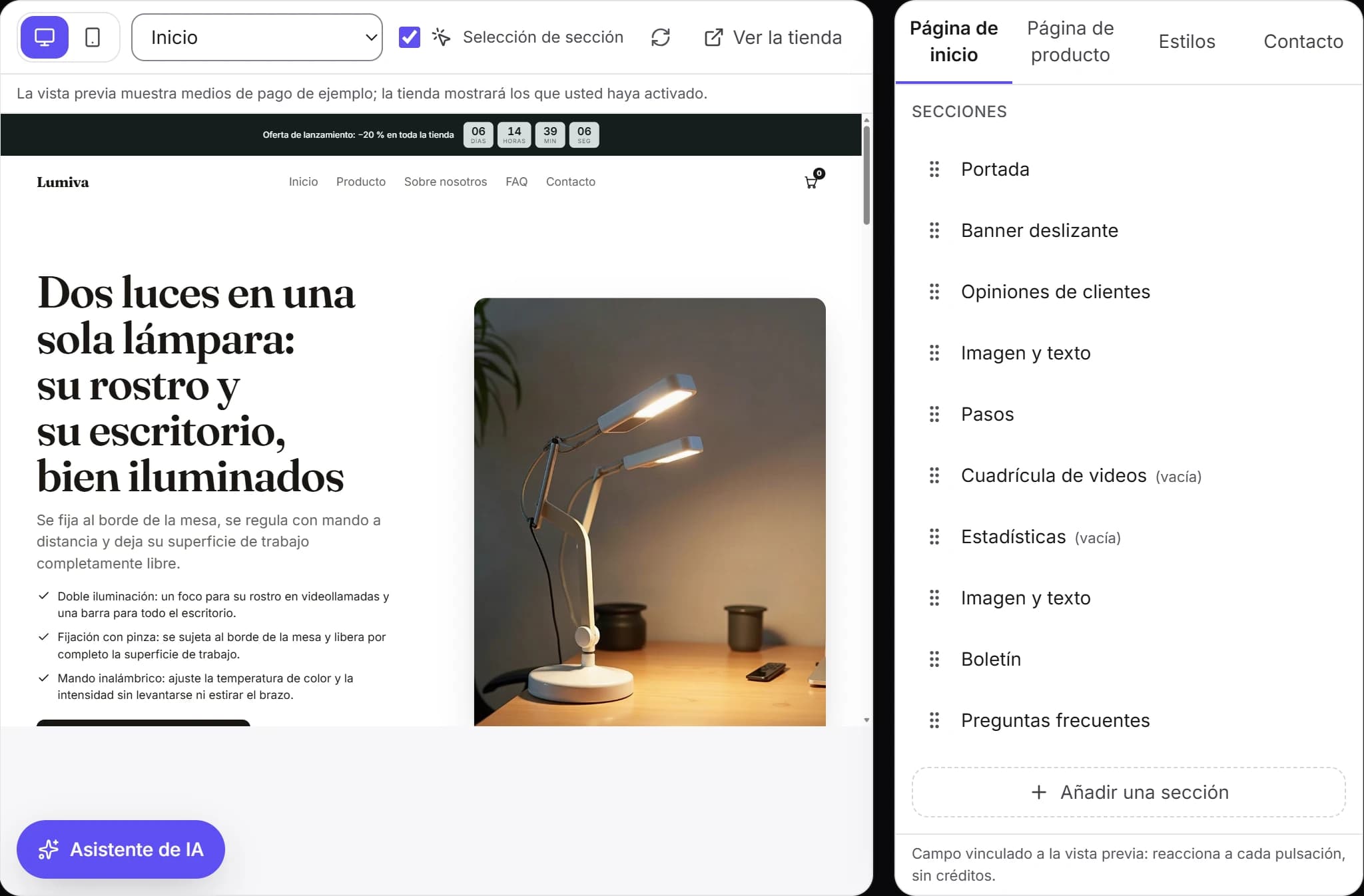The width and height of the screenshot is (1364, 896).
Task: Grab the drag handle for Cuadrícula de videos
Action: click(x=934, y=475)
